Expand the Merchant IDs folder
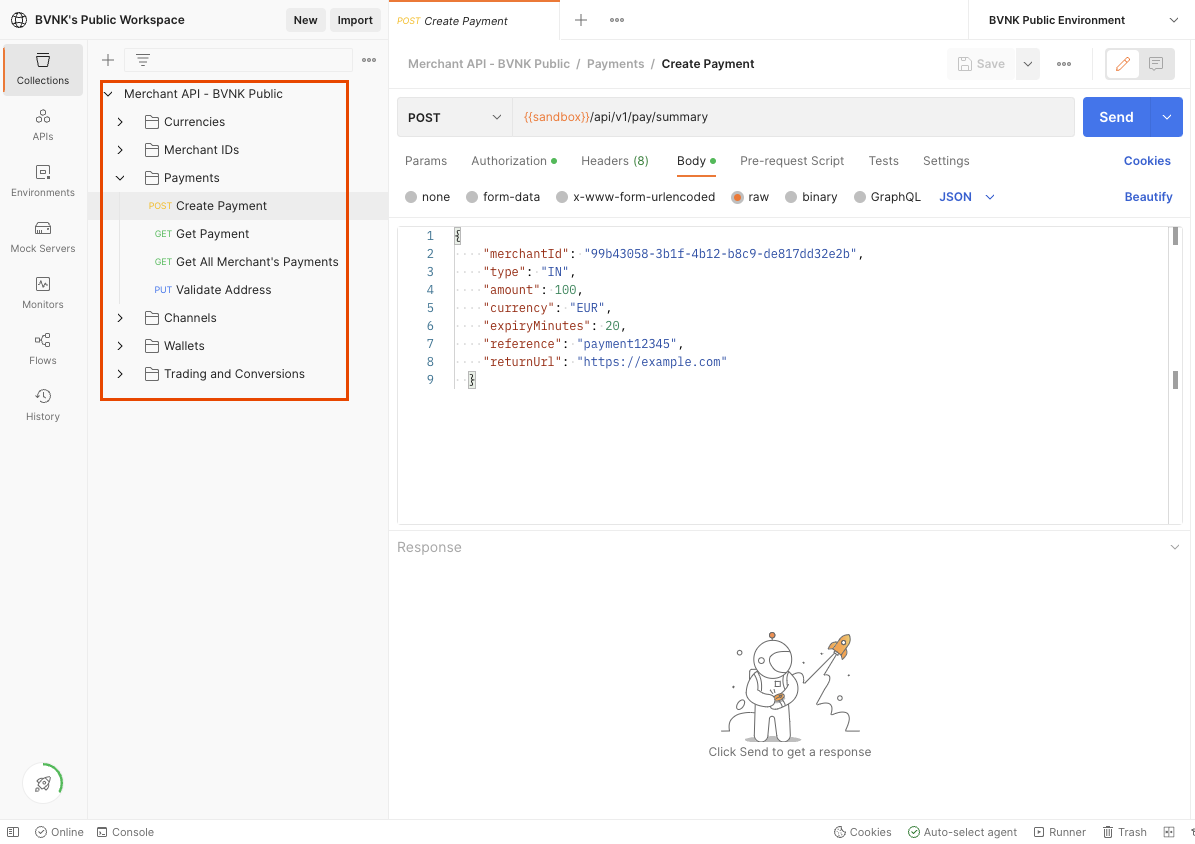Image resolution: width=1195 pixels, height=844 pixels. [120, 150]
